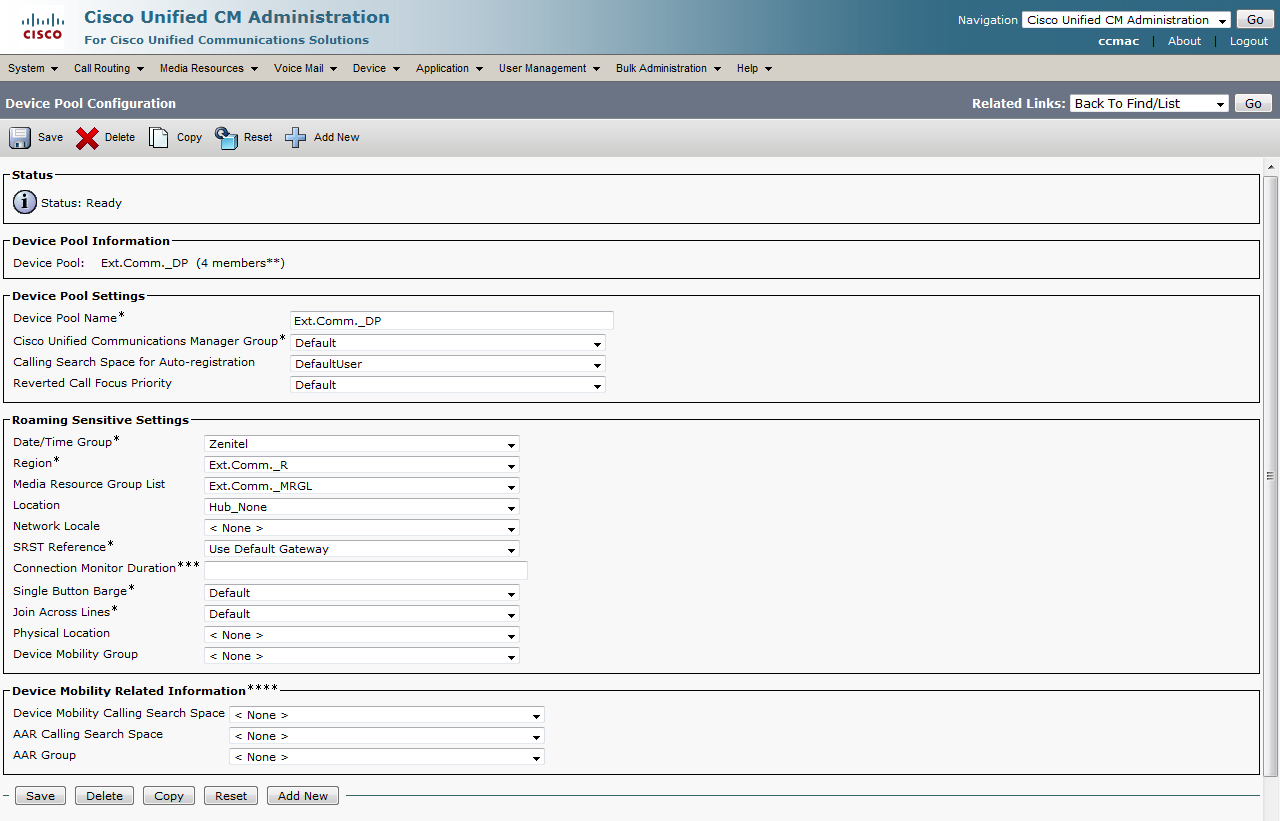Open the SRST Reference dropdown

click(x=362, y=549)
